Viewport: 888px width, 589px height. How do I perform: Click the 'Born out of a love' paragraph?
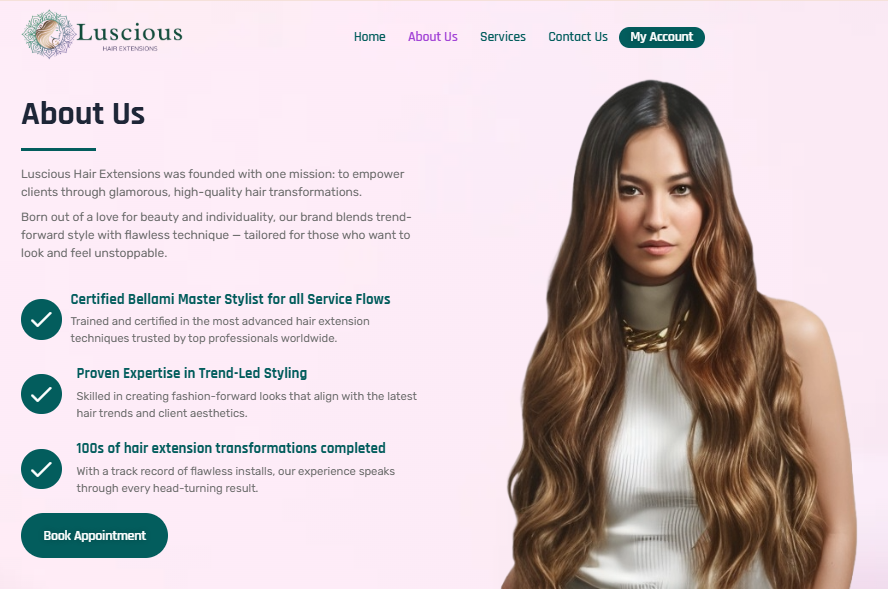(x=216, y=235)
